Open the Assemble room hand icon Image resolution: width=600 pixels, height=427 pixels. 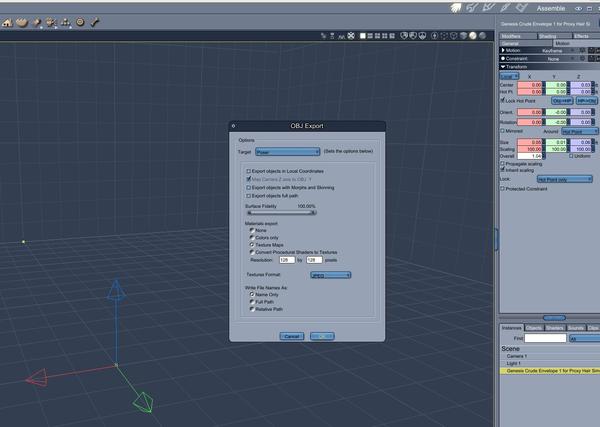coord(455,8)
